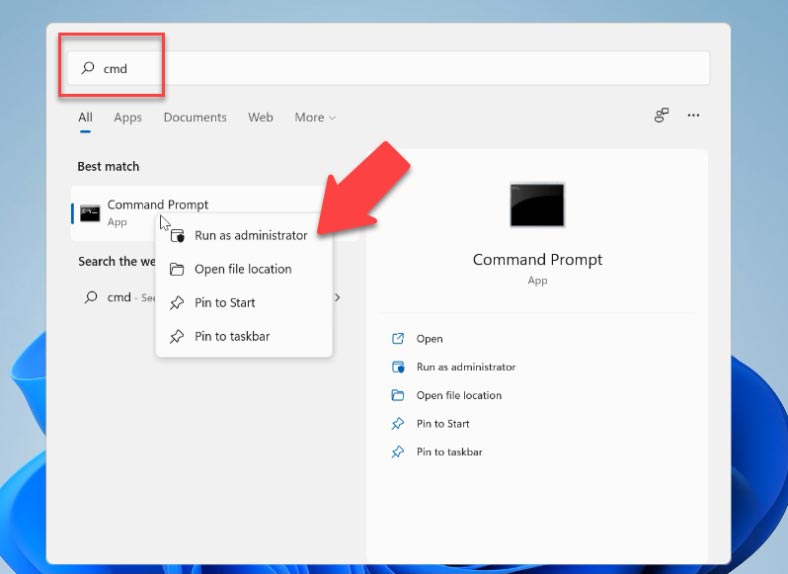
Task: Click pin icon next to right-pane Pin to Start
Action: click(x=398, y=424)
